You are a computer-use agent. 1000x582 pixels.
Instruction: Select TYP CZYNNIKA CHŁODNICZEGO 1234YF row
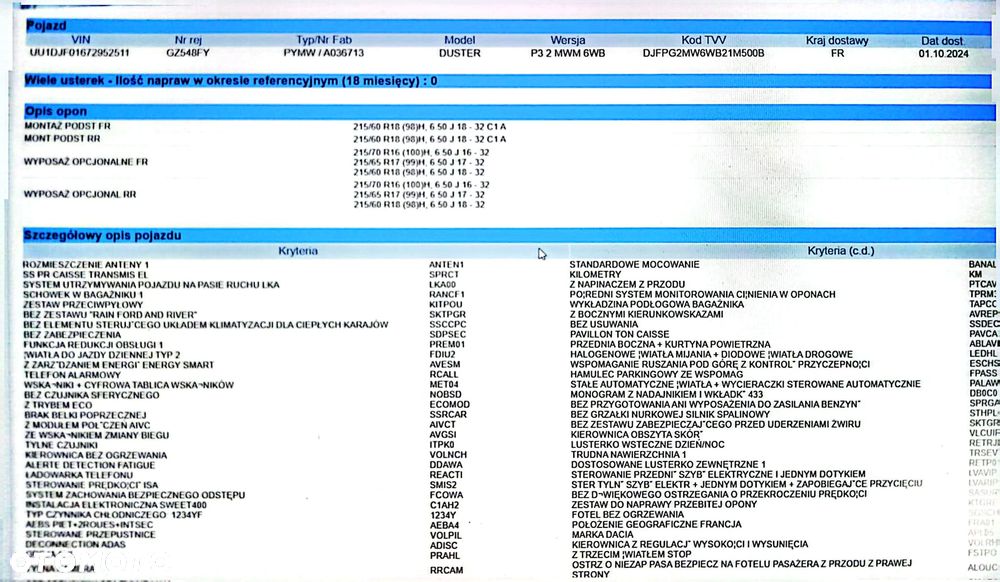click(114, 514)
